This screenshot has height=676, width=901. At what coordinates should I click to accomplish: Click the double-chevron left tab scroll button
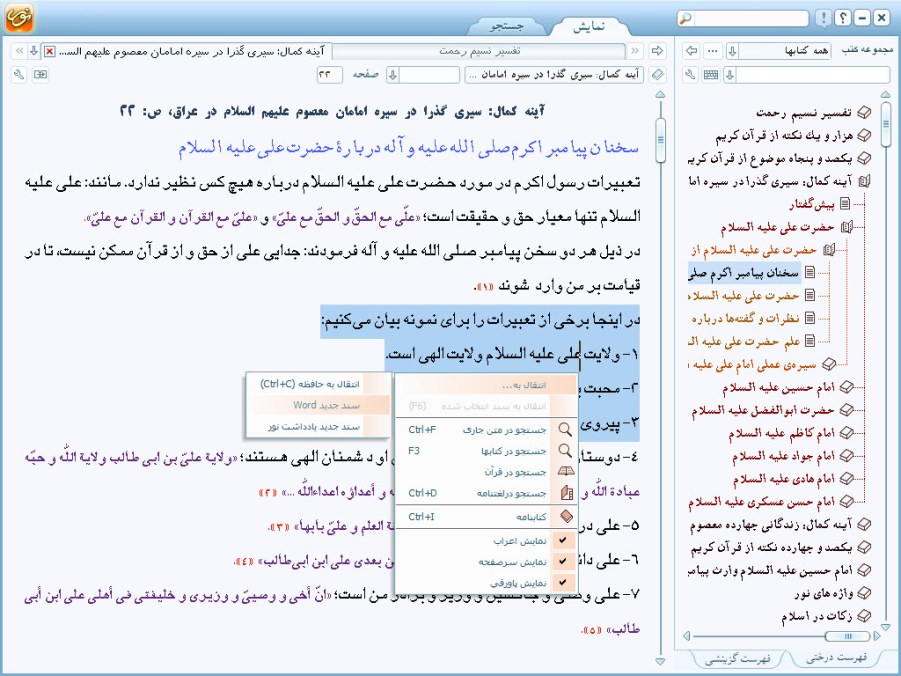tap(19, 51)
